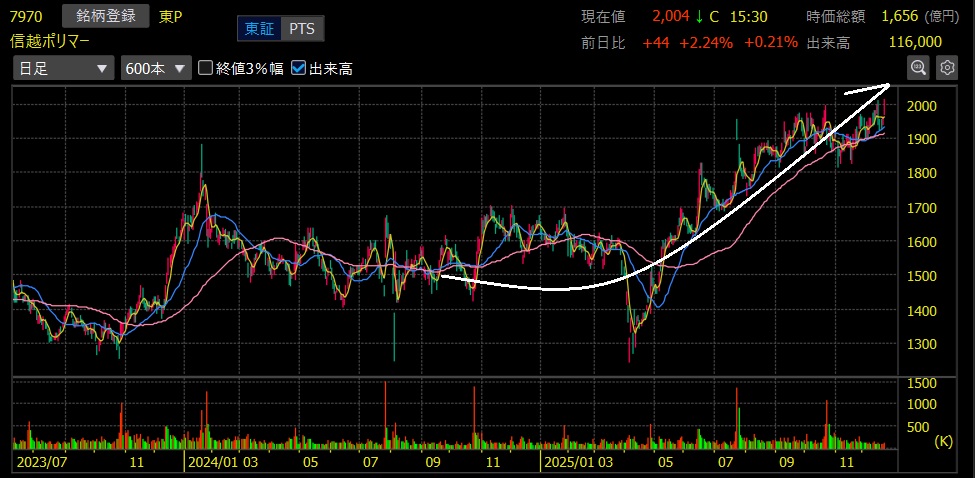Enable the 終値3%幅 checkbox
975x478 pixels.
206,68
